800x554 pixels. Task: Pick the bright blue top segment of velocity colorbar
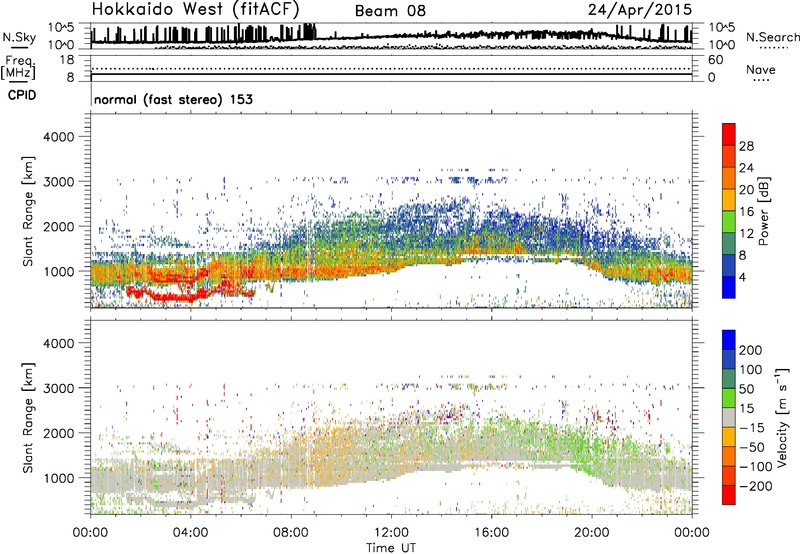[729, 340]
